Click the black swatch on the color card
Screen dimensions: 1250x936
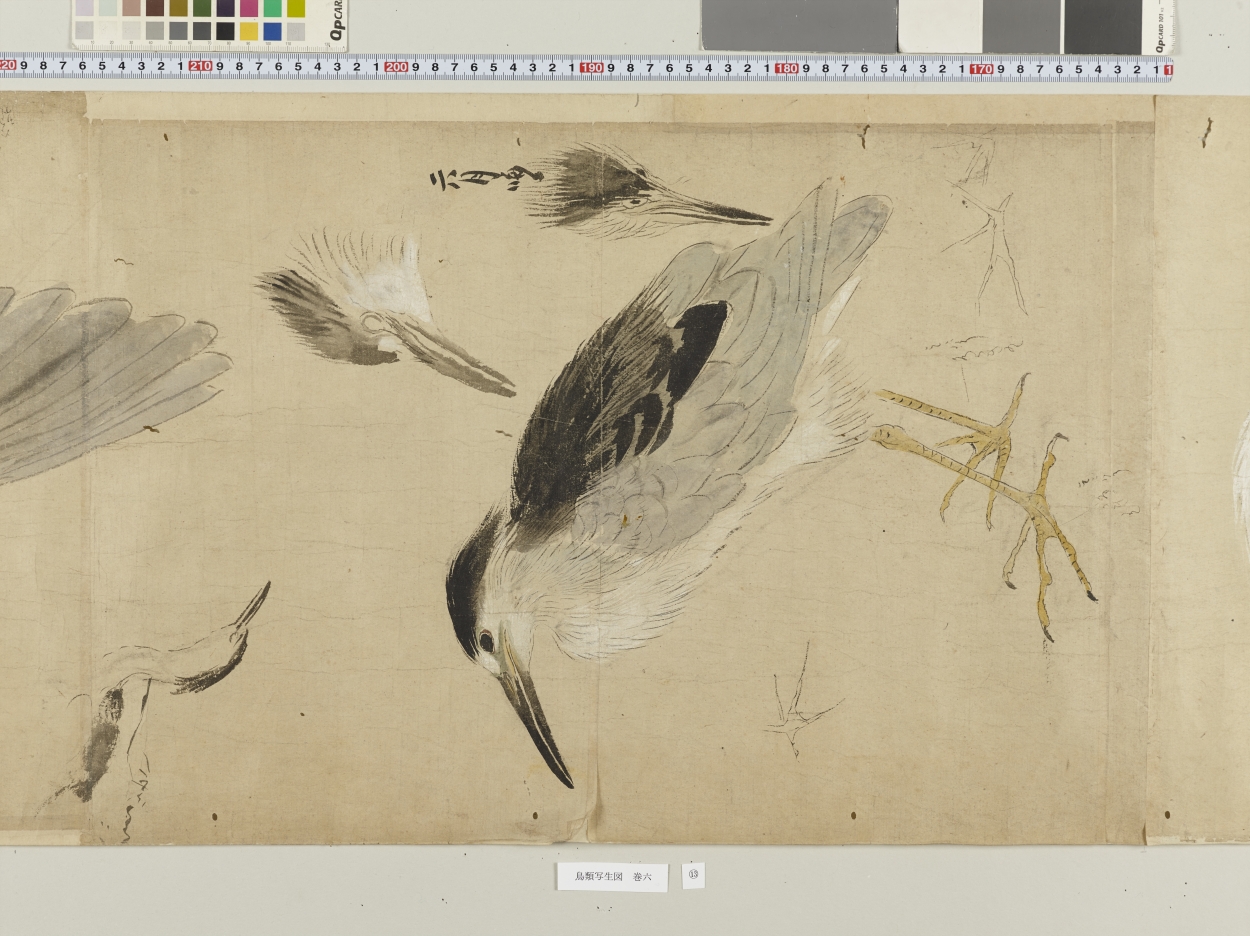pyautogui.click(x=225, y=31)
